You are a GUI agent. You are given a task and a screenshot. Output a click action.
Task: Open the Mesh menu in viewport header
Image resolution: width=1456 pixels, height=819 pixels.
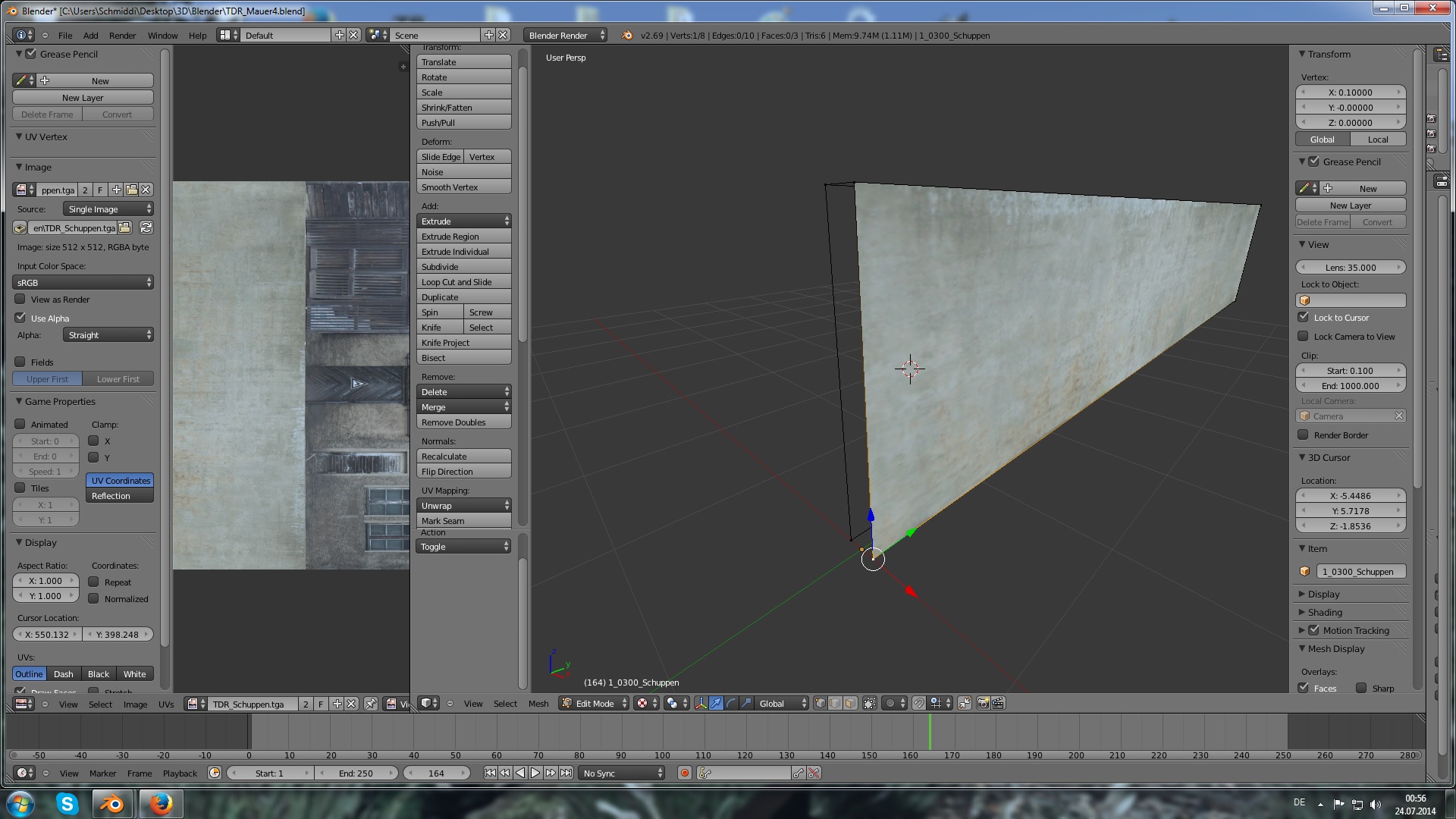point(538,703)
